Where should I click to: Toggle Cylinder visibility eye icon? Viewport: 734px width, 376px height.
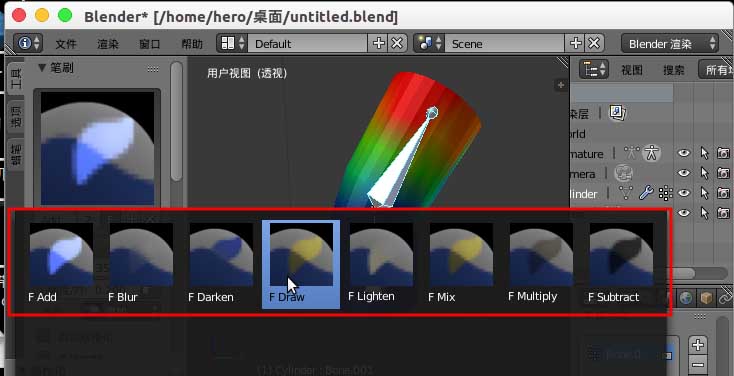click(x=684, y=193)
